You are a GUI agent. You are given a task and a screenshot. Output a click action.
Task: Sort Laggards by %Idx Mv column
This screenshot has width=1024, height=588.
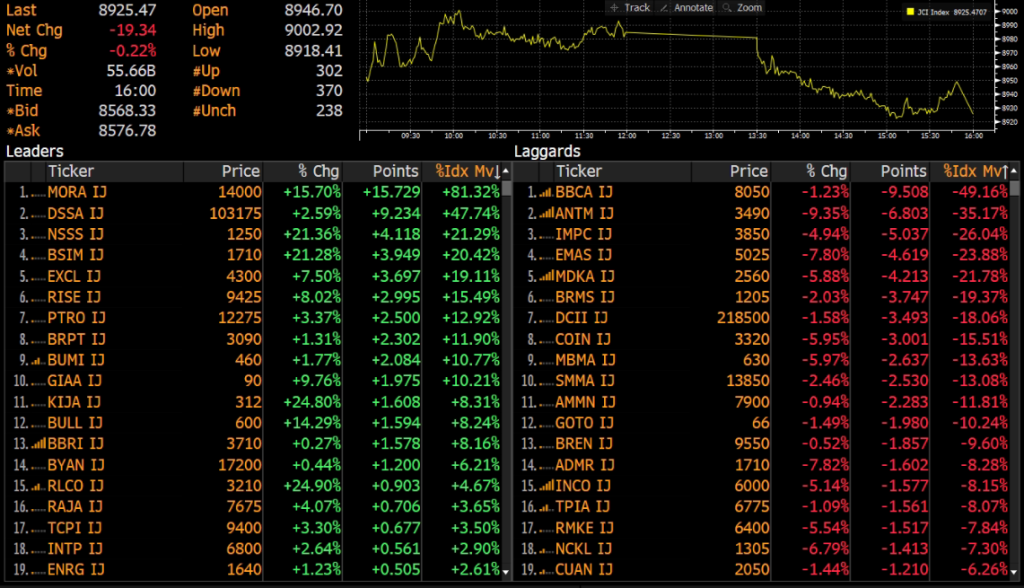(974, 171)
